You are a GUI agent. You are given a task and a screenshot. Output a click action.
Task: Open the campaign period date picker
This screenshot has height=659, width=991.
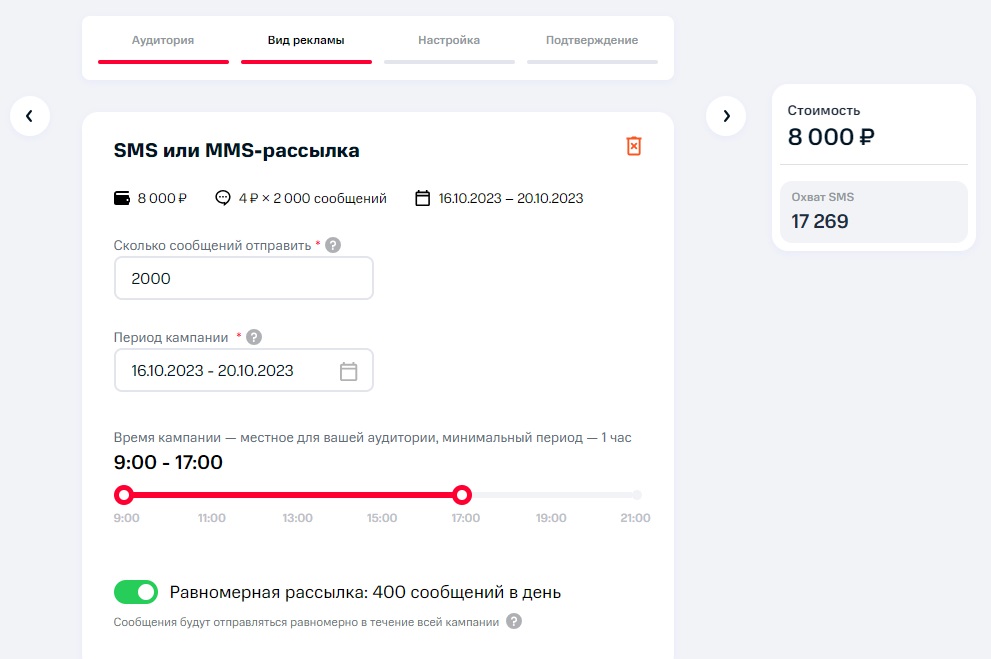244,370
